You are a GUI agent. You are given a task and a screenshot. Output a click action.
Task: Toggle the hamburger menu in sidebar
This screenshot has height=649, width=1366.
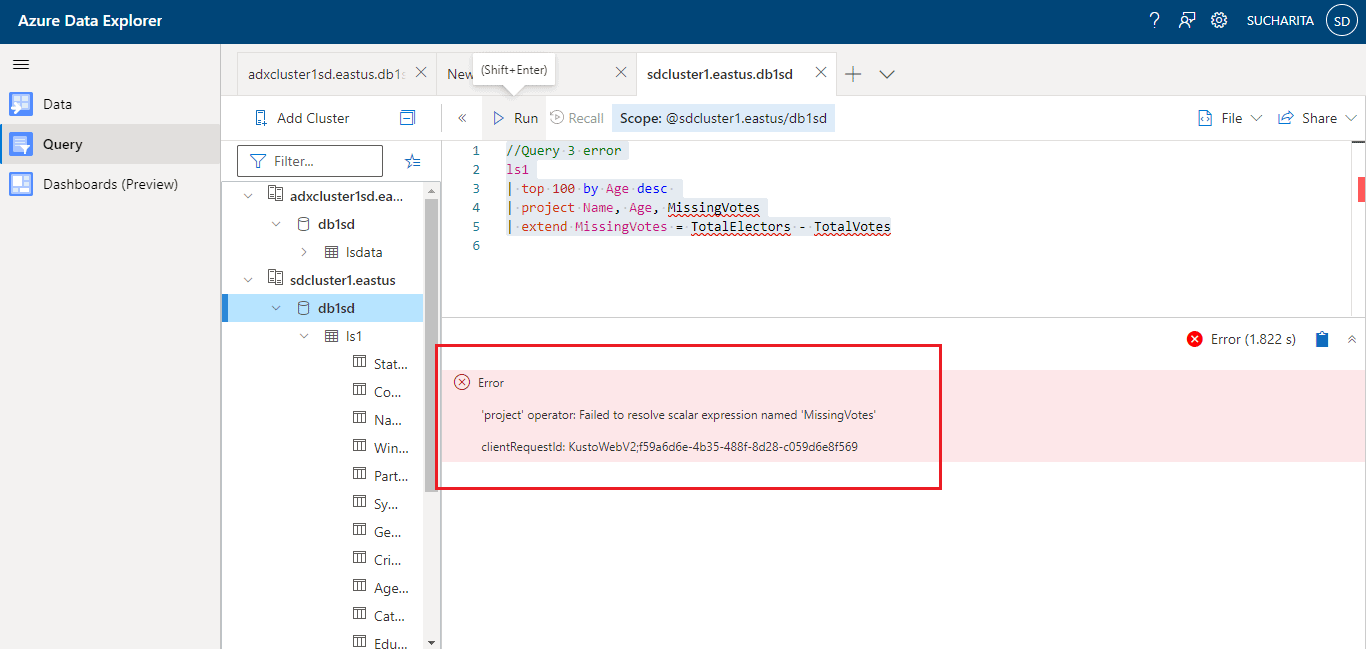coord(20,63)
